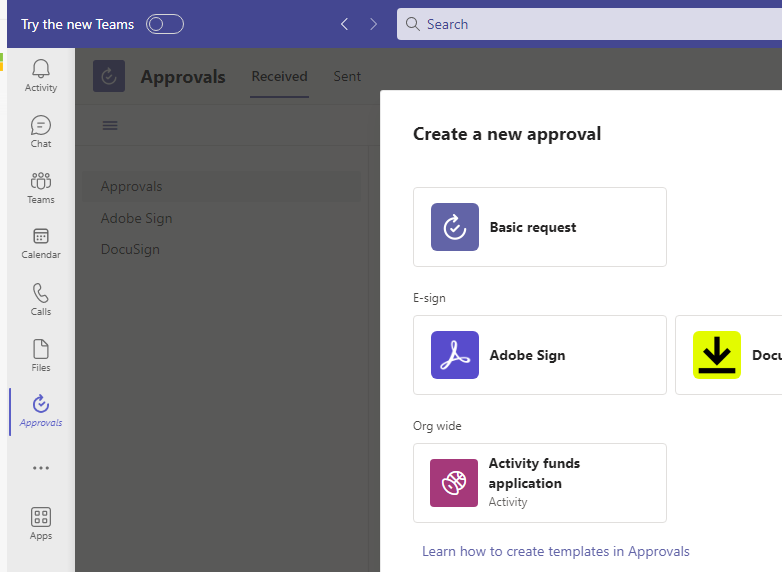
Task: Click the search magnifier icon
Action: coord(412,24)
